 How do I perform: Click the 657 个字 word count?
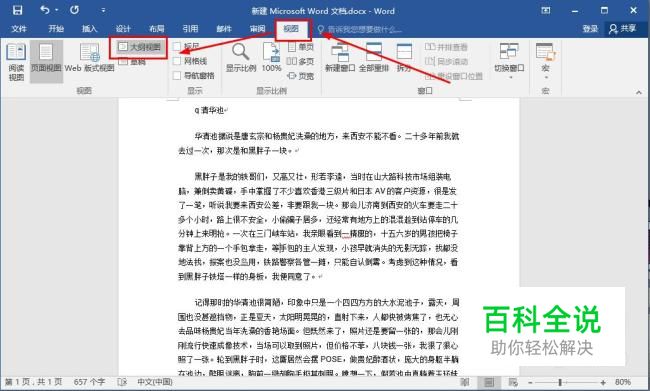[x=90, y=382]
